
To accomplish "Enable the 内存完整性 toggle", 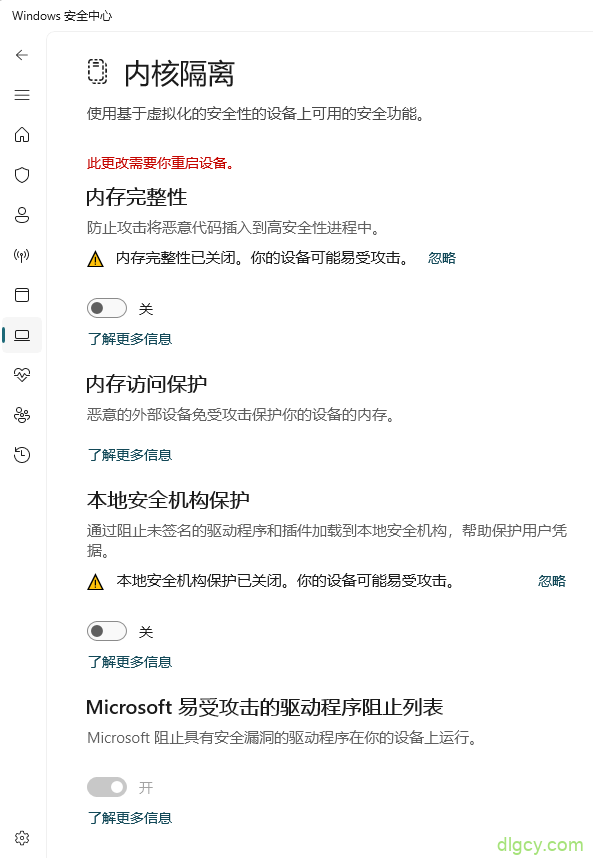I will click(107, 308).
